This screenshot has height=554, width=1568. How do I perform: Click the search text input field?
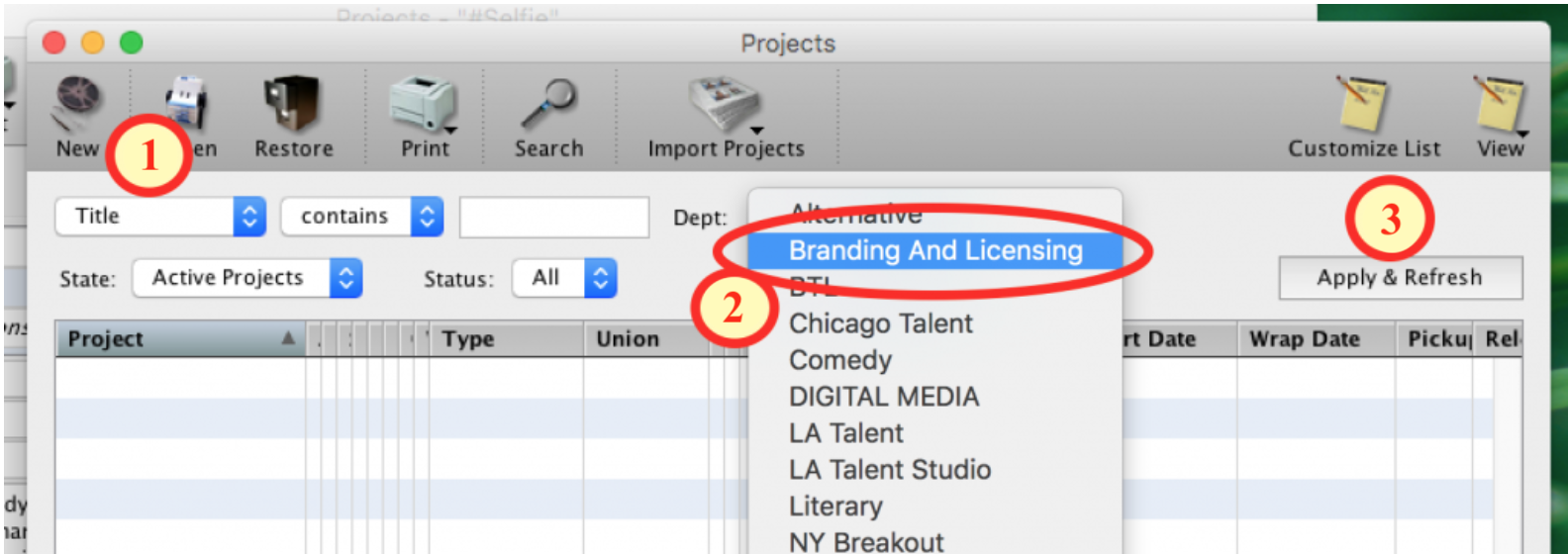554,218
